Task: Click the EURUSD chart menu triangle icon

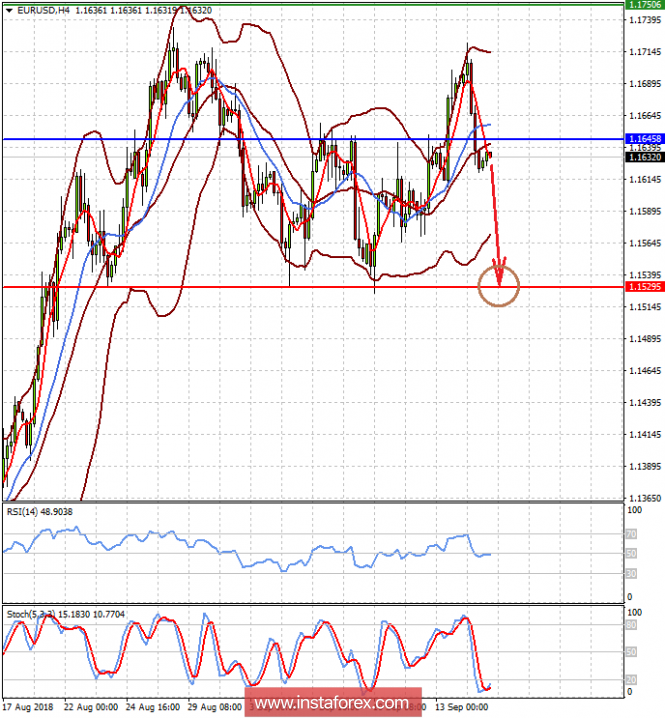Action: click(x=9, y=10)
